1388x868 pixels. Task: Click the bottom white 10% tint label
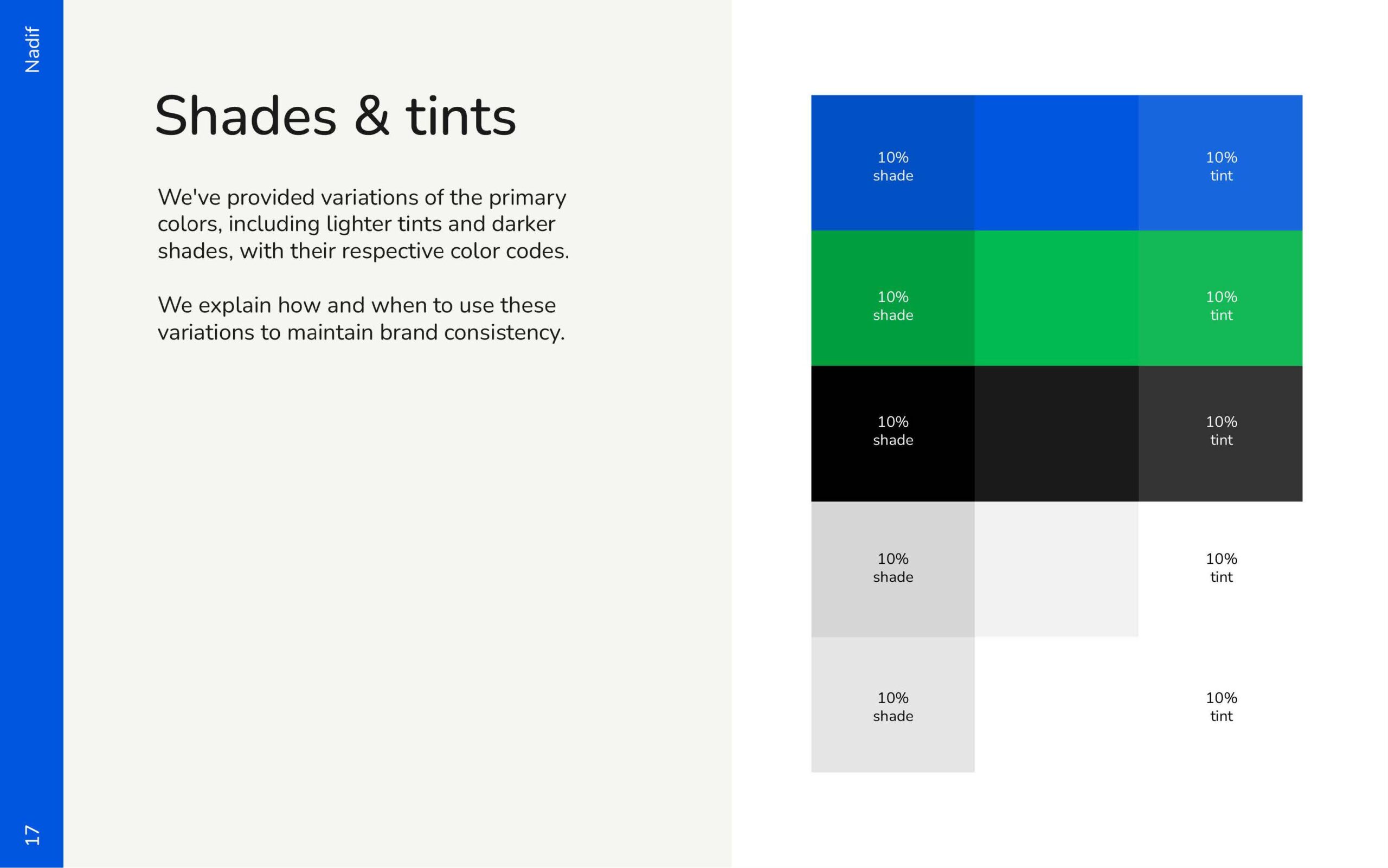point(1221,706)
